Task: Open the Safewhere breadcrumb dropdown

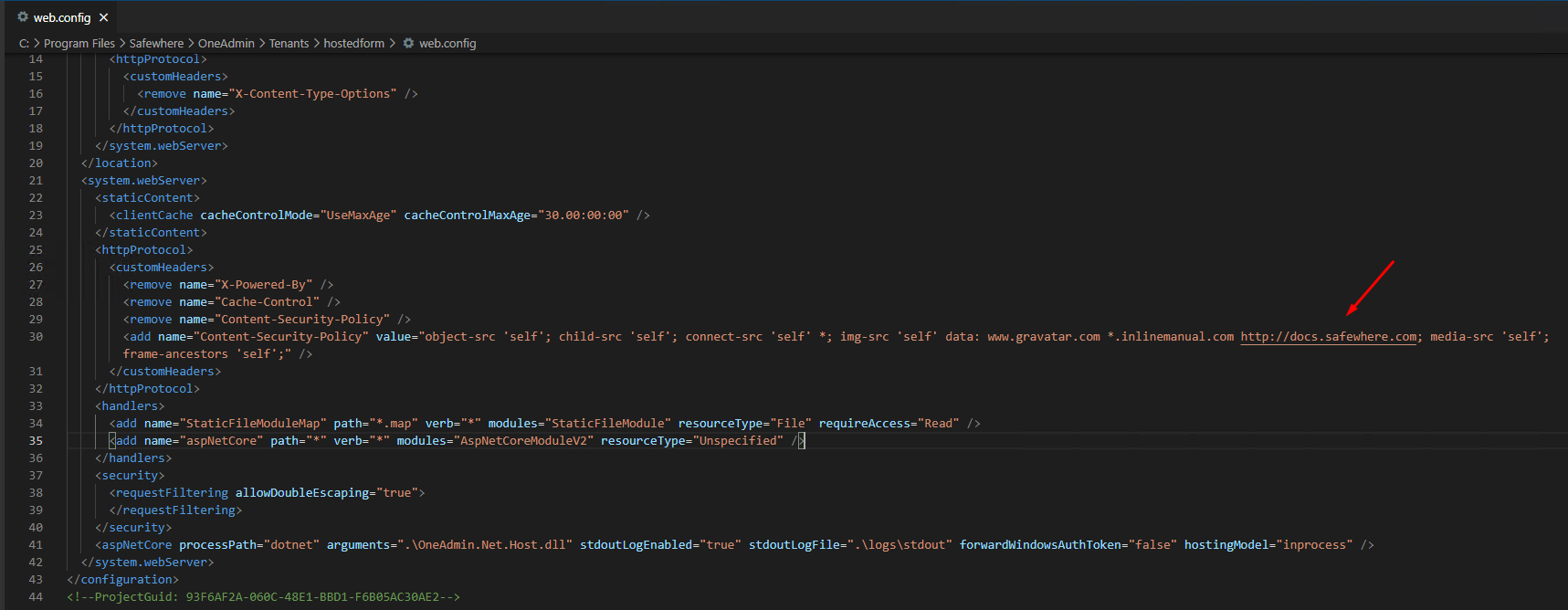Action: [x=156, y=43]
